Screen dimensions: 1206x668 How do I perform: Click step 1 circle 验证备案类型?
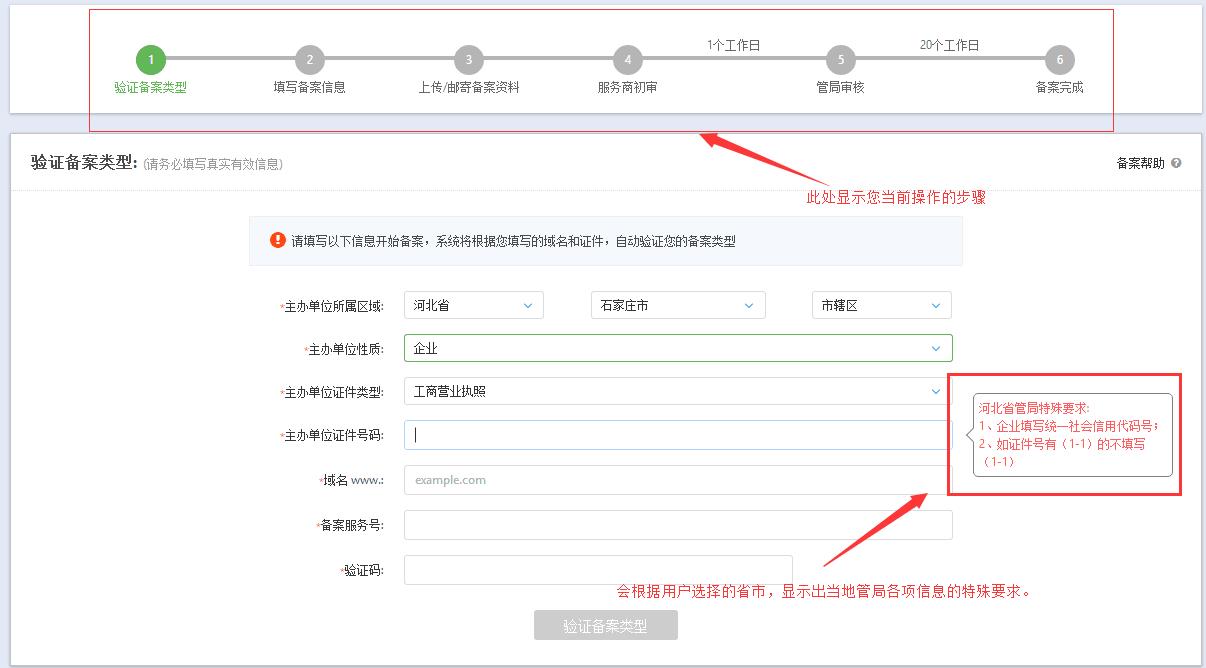pyautogui.click(x=151, y=60)
